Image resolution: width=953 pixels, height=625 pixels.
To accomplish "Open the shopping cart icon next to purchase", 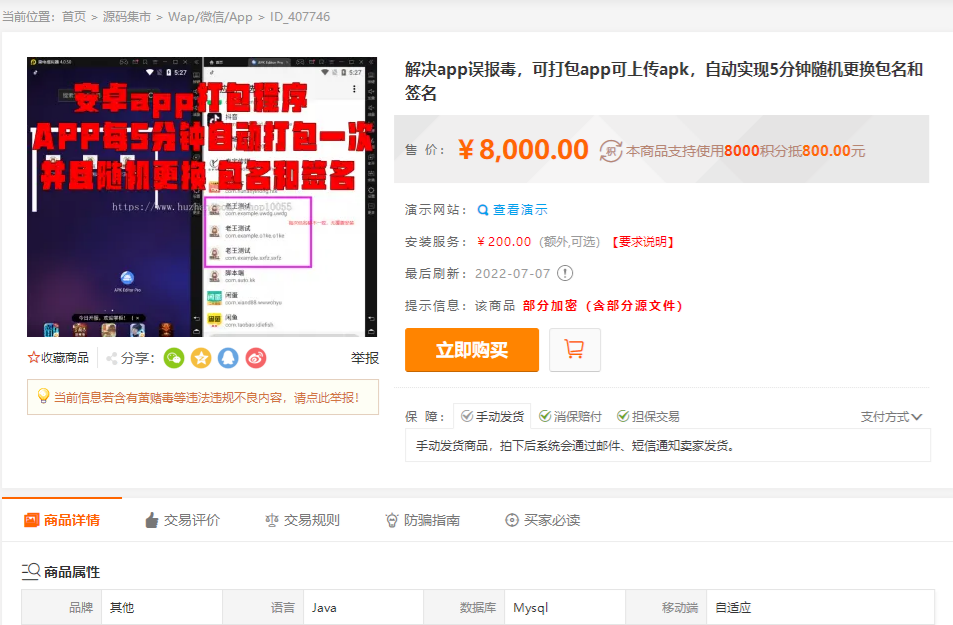I will click(x=574, y=349).
